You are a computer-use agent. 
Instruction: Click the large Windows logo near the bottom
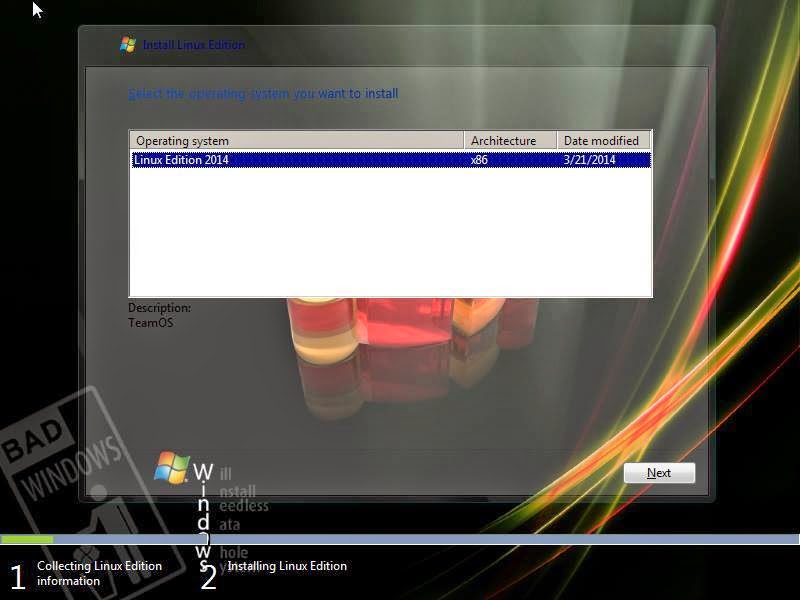(172, 467)
